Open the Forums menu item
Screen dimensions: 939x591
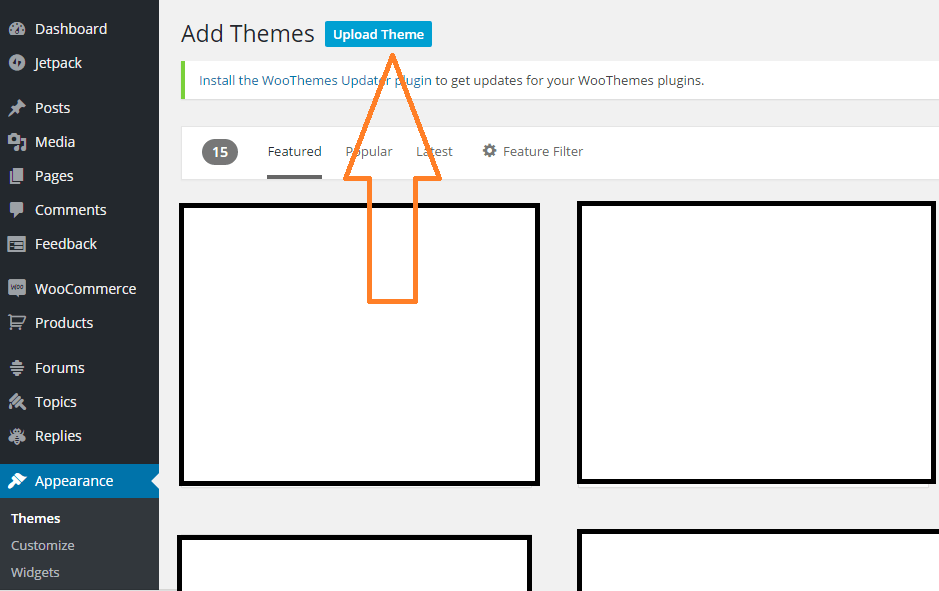tap(60, 368)
